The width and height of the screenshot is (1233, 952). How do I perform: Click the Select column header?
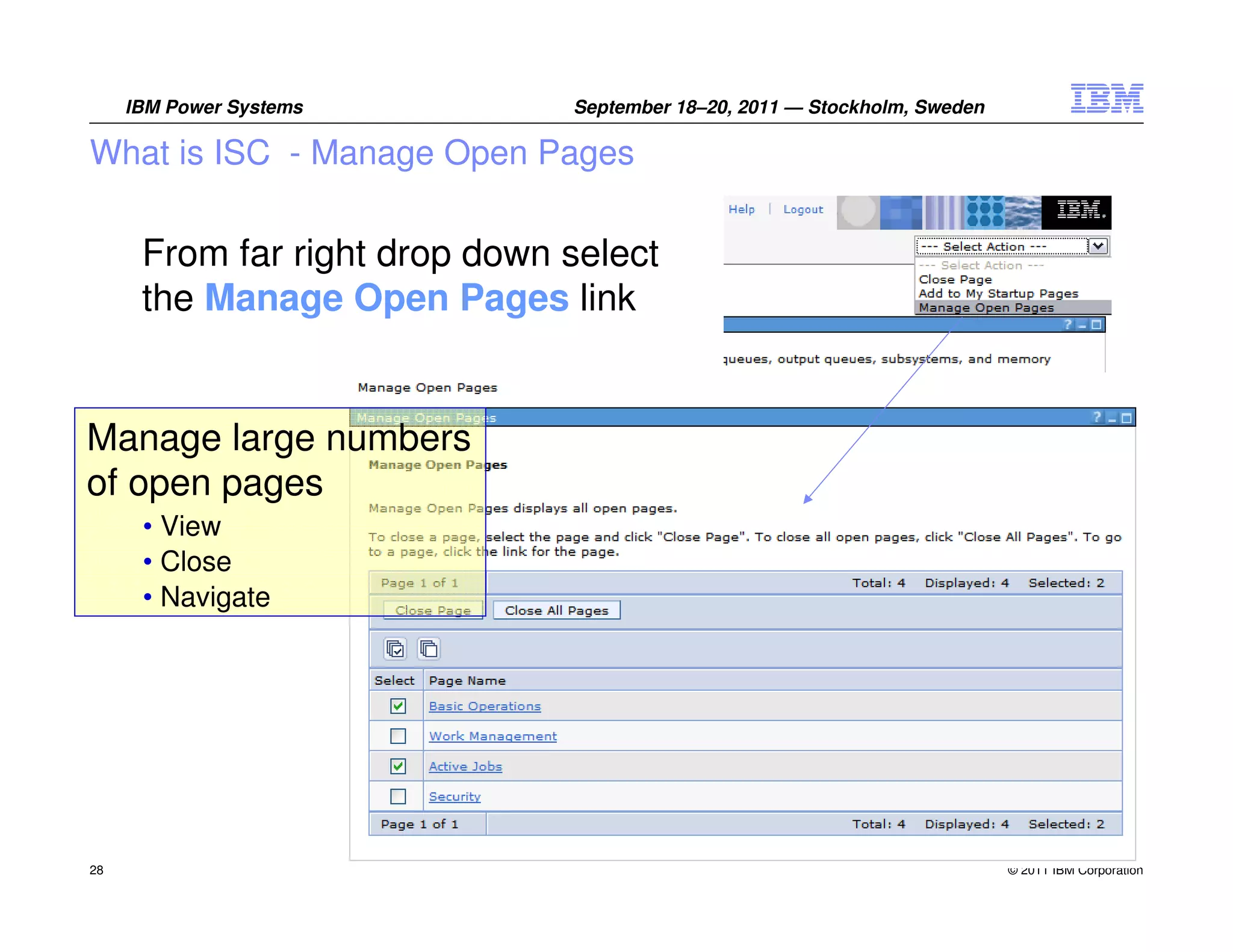click(x=394, y=681)
